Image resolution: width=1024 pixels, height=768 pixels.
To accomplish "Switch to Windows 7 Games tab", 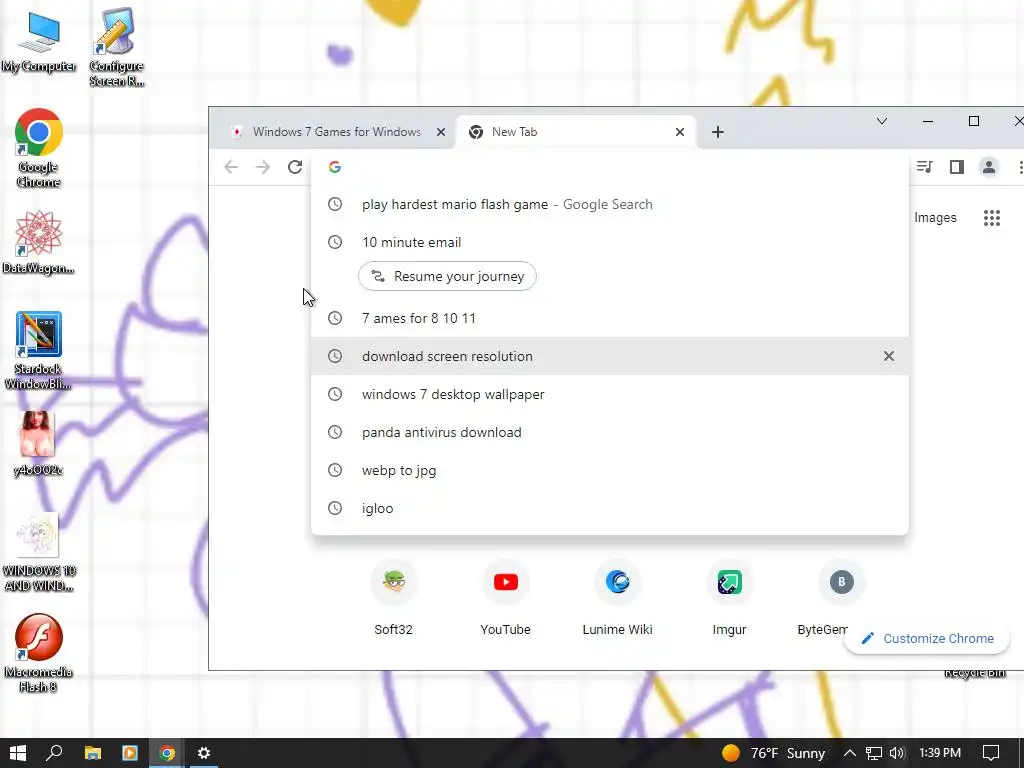I will (x=336, y=132).
